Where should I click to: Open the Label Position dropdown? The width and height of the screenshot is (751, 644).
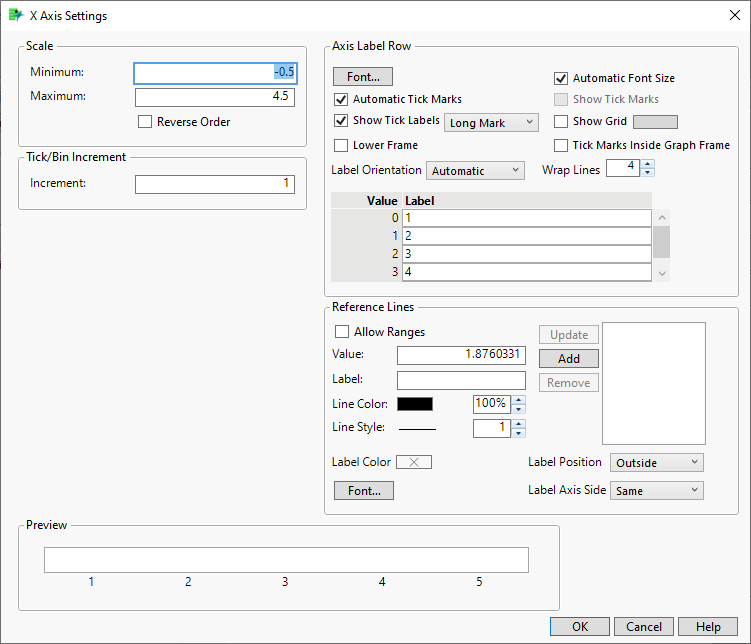tap(656, 463)
